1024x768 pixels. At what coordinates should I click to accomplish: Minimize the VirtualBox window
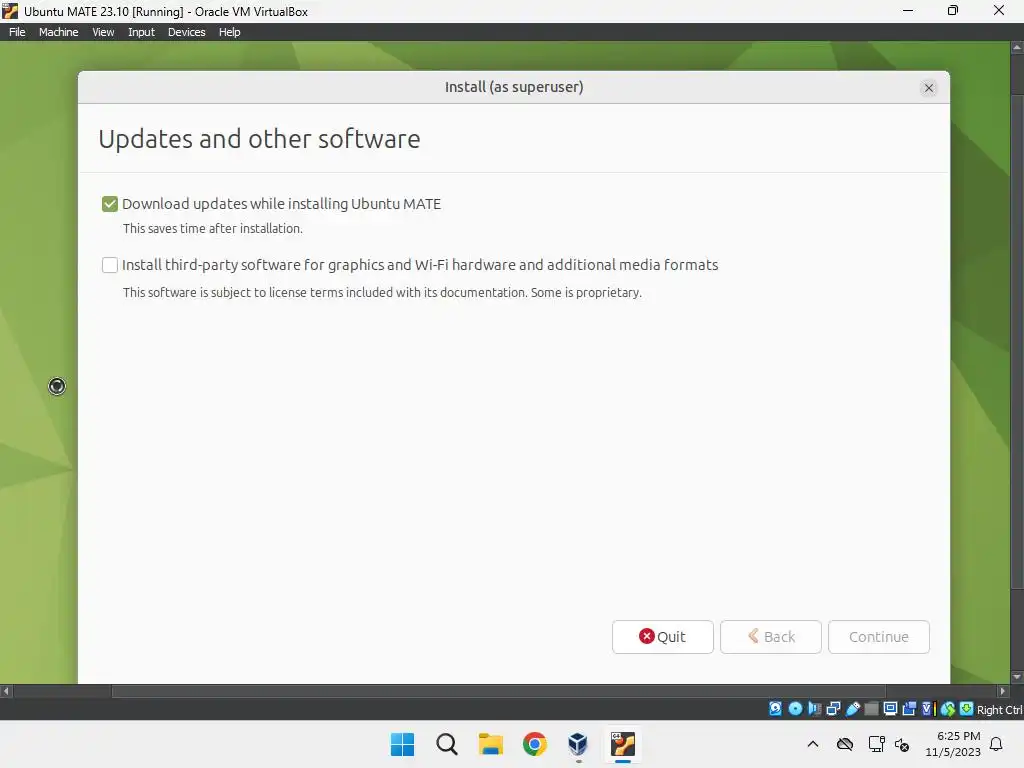pyautogui.click(x=908, y=10)
